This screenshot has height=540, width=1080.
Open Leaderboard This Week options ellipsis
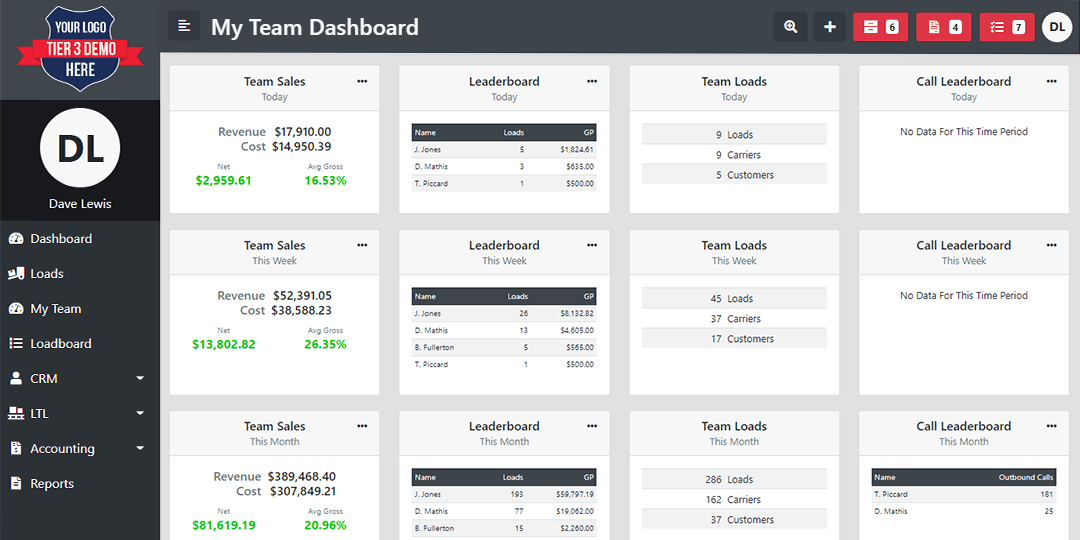pyautogui.click(x=592, y=245)
